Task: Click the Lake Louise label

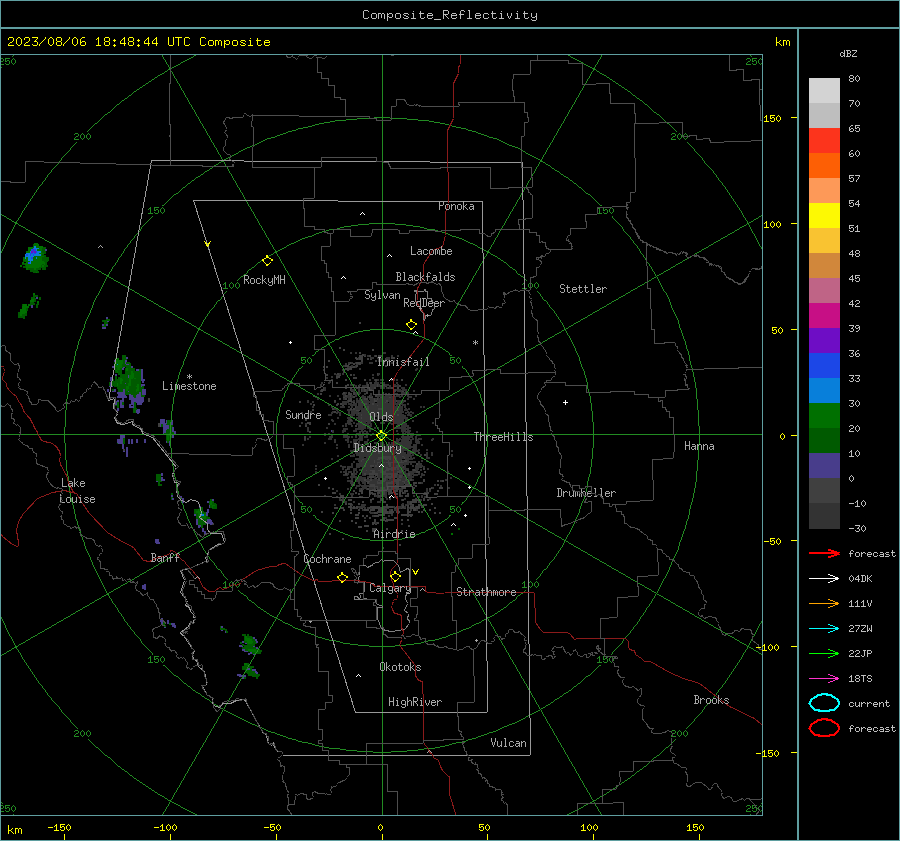Action: (x=77, y=491)
